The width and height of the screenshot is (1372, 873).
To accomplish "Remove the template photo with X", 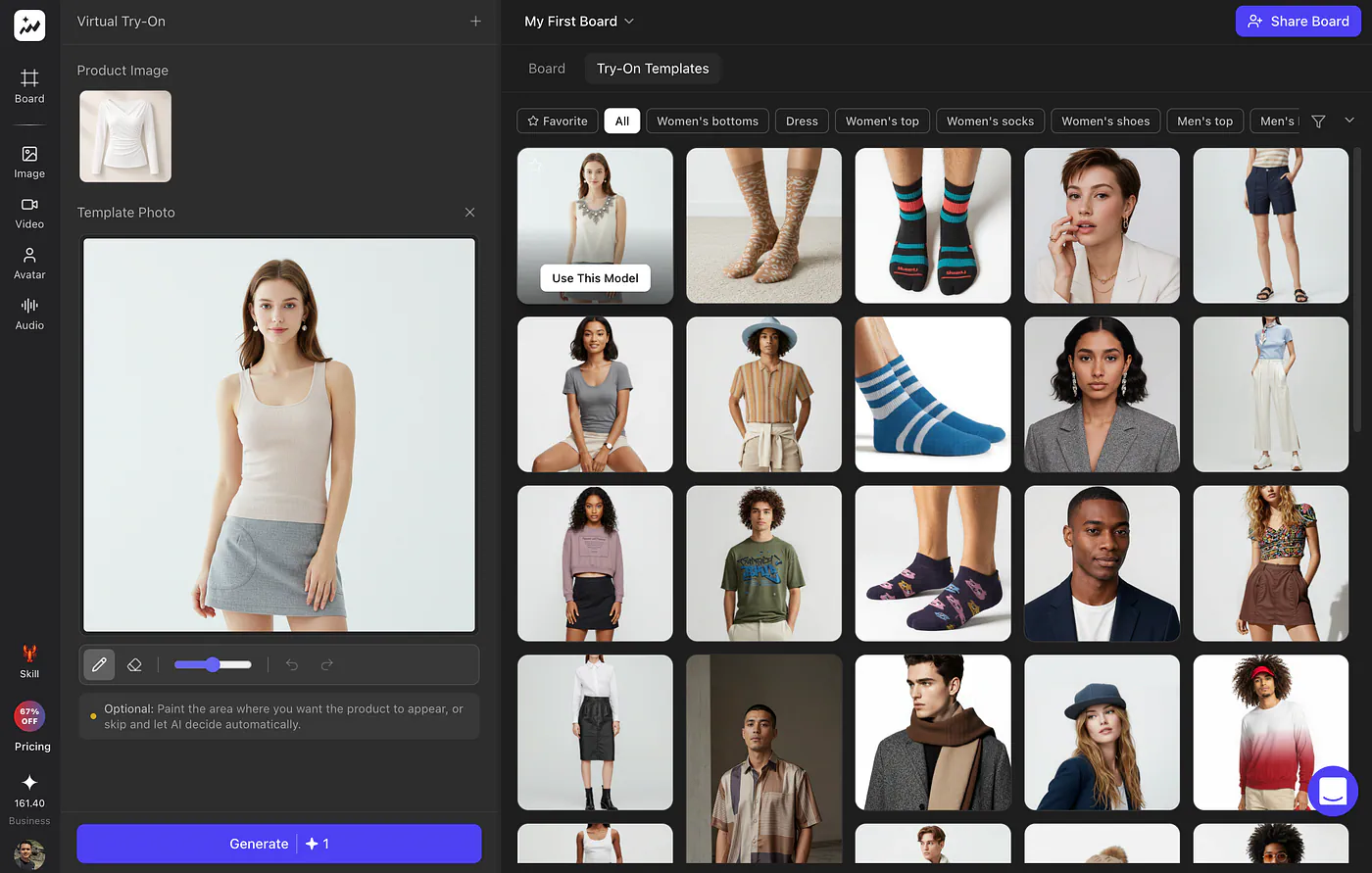I will (x=469, y=213).
